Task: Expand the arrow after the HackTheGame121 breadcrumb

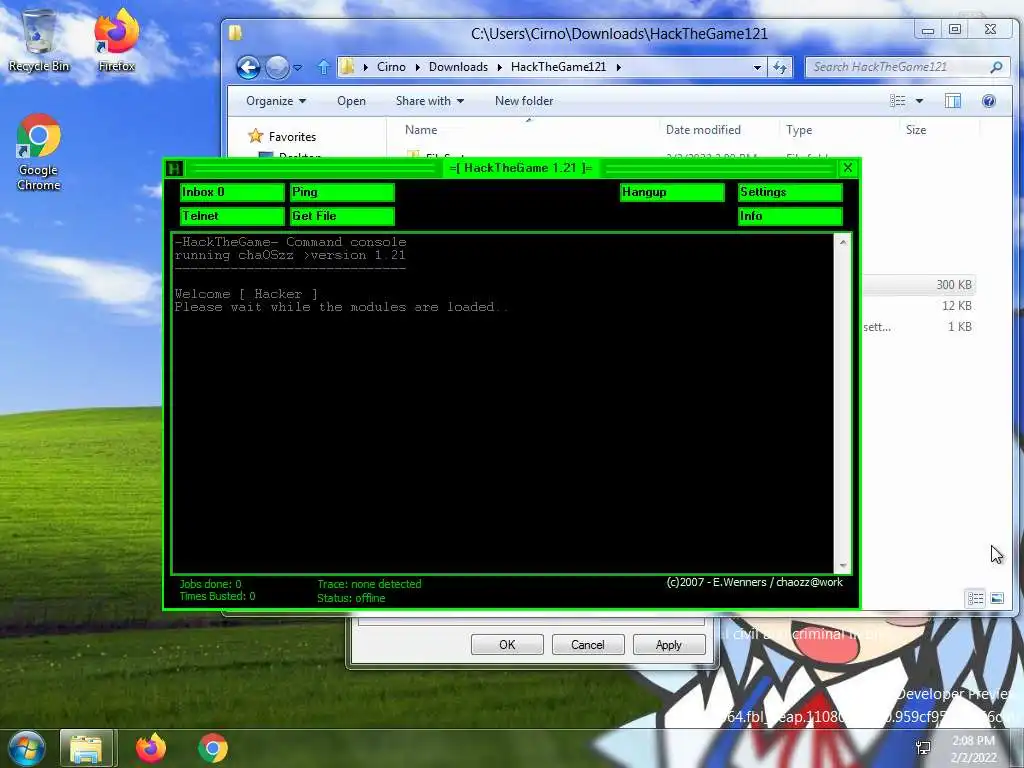Action: (x=618, y=67)
